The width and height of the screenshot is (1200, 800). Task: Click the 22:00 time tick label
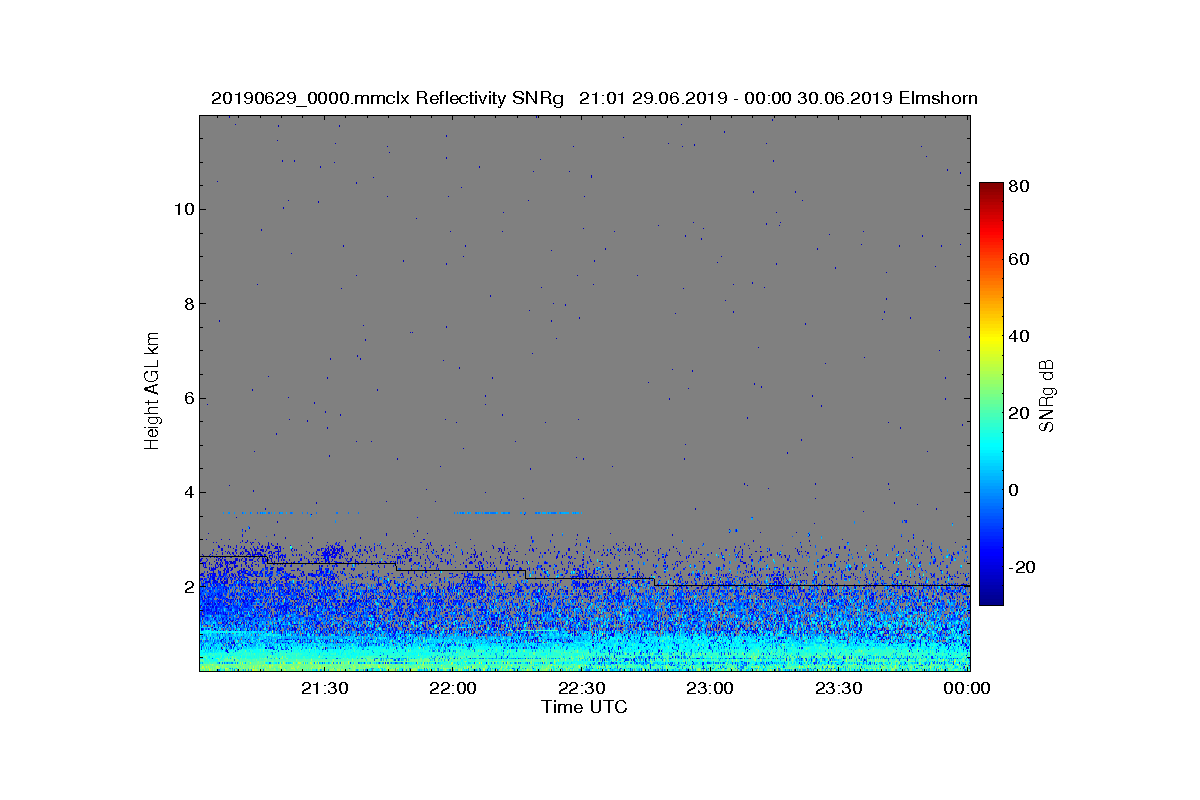(452, 688)
